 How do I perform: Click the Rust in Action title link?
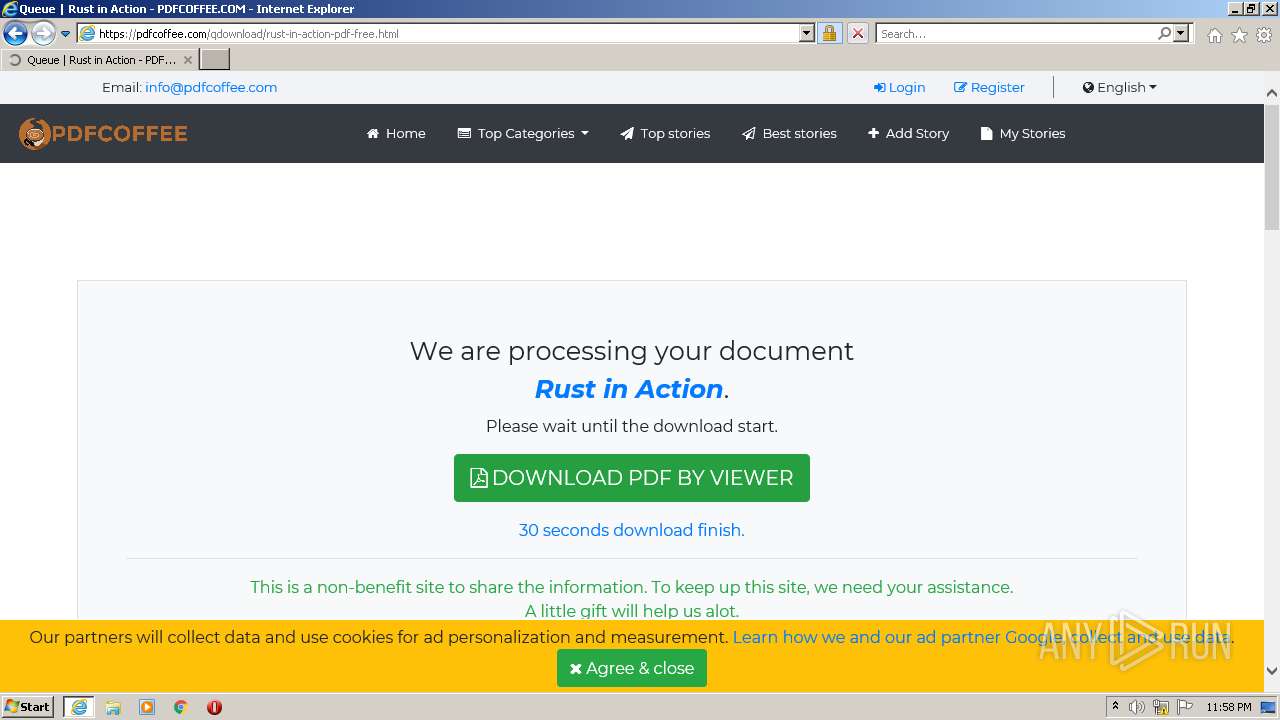pyautogui.click(x=629, y=389)
